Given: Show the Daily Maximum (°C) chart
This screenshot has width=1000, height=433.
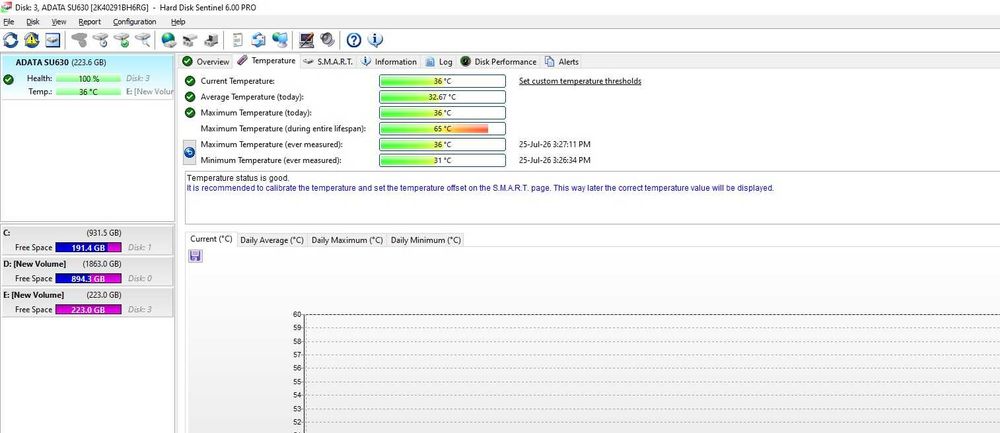Looking at the screenshot, I should pos(347,240).
